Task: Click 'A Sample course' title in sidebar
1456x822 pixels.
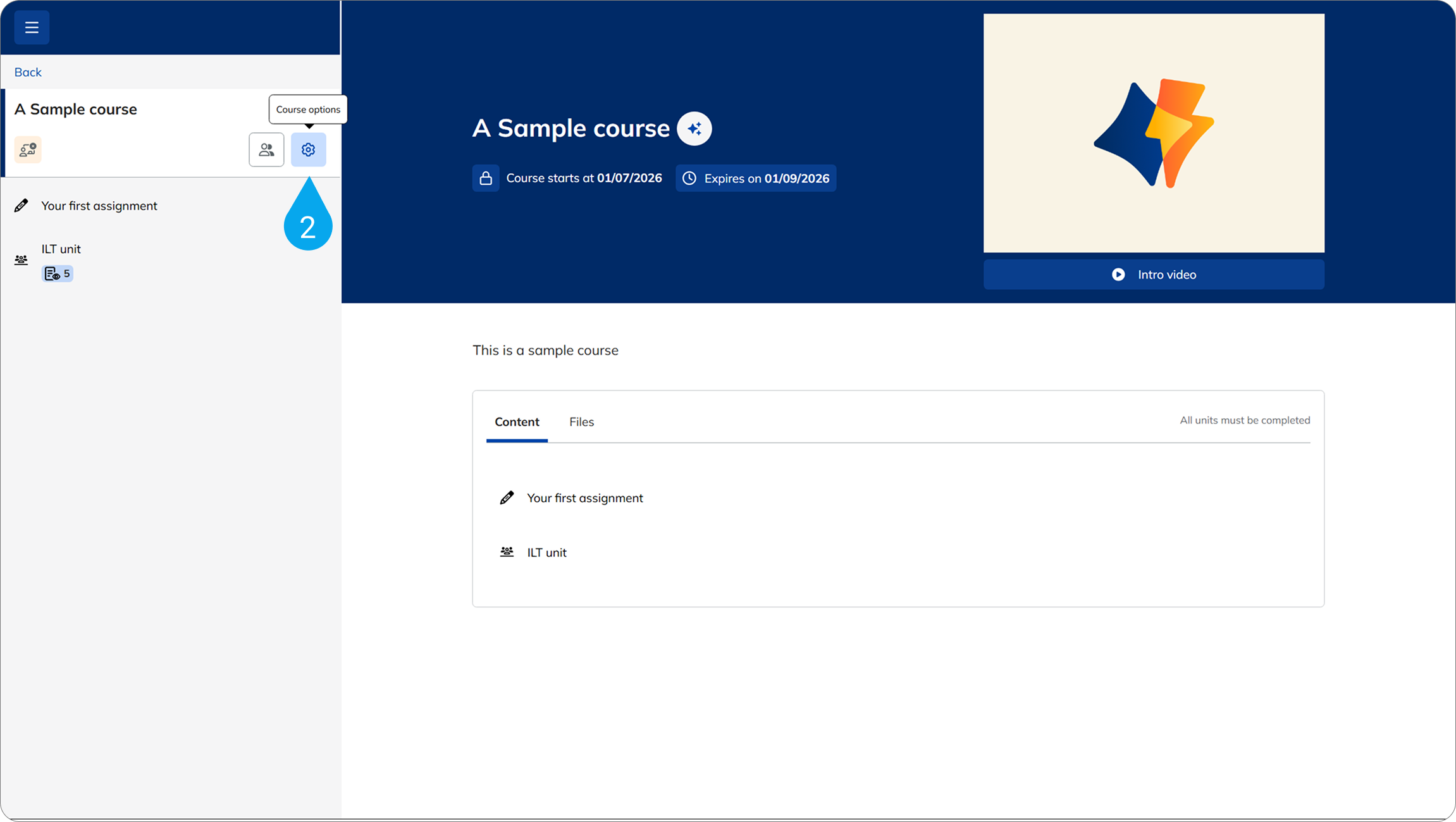Action: coord(75,109)
